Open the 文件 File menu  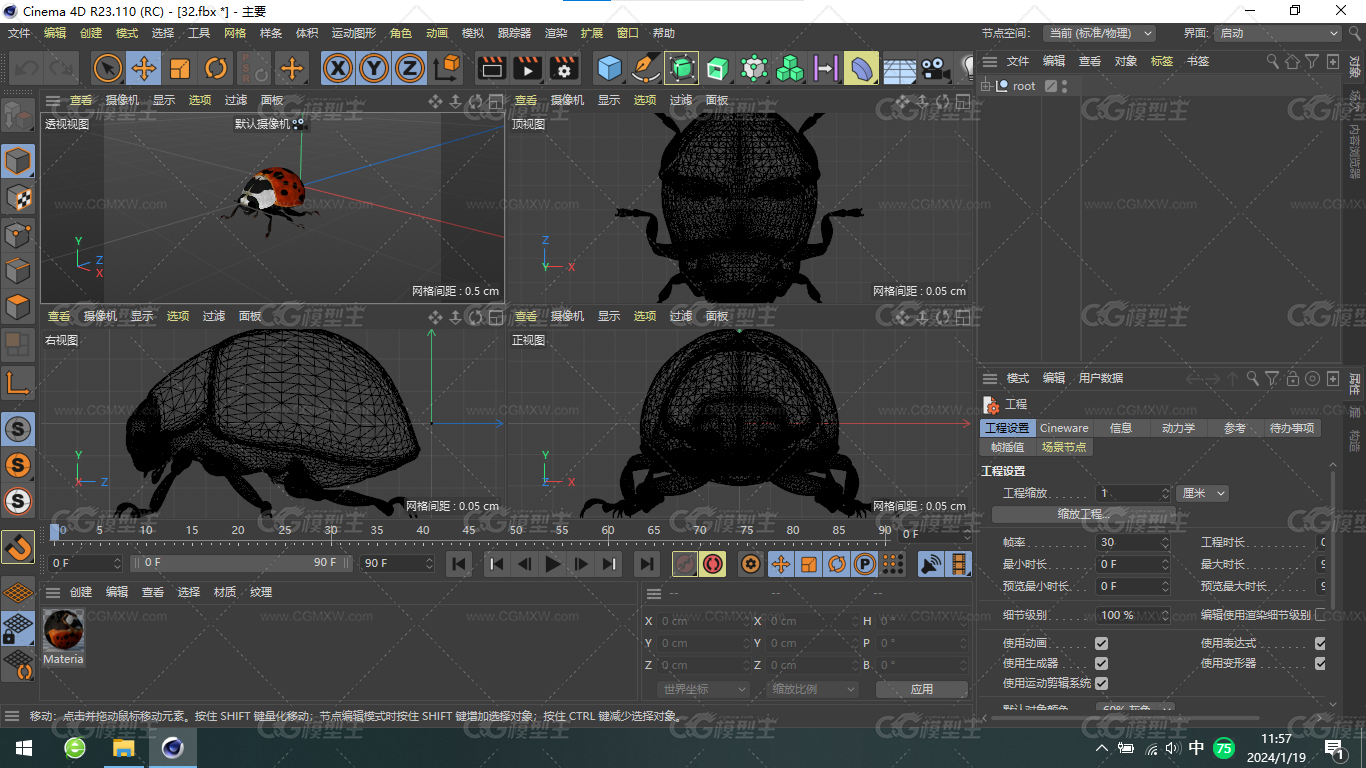click(x=19, y=33)
